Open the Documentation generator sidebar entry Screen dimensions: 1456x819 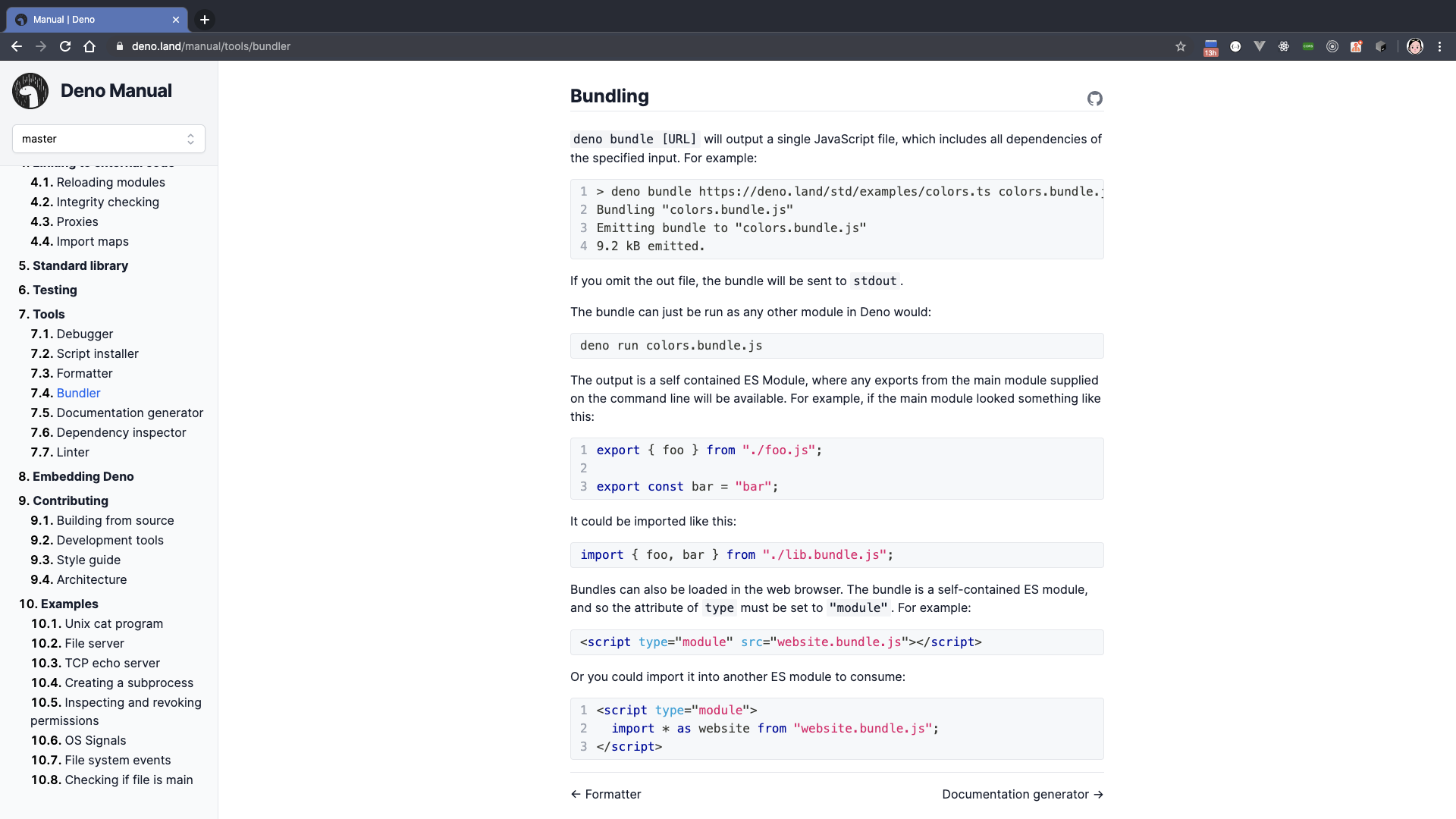pyautogui.click(x=130, y=413)
